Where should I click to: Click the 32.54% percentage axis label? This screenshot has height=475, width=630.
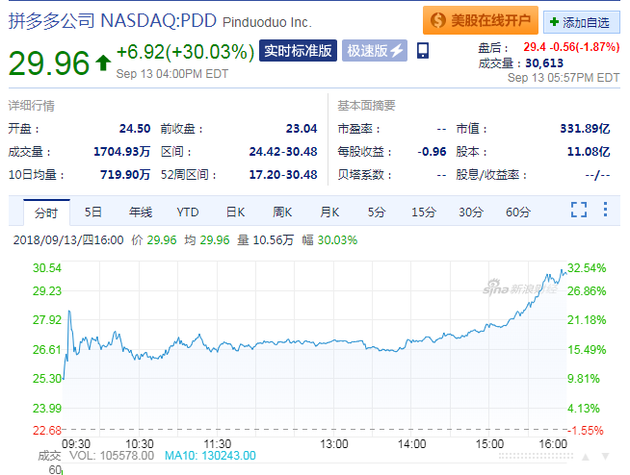point(587,268)
